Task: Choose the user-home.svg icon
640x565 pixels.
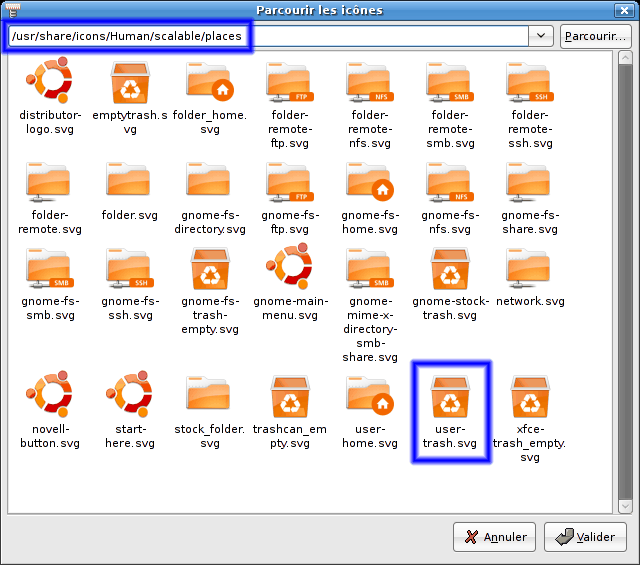Action: [370, 395]
